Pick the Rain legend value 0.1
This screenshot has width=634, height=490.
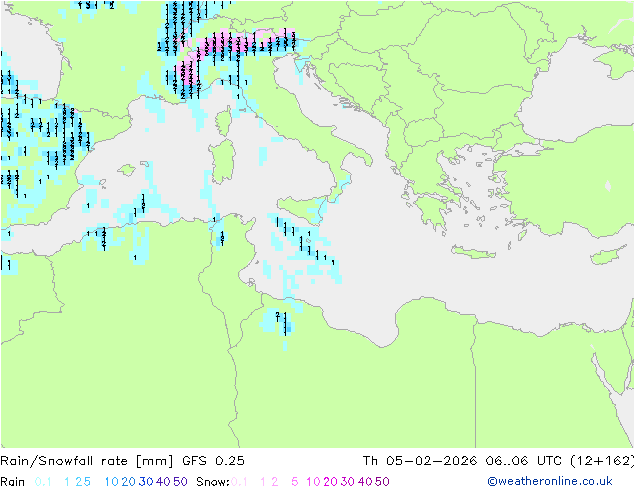coord(43,482)
